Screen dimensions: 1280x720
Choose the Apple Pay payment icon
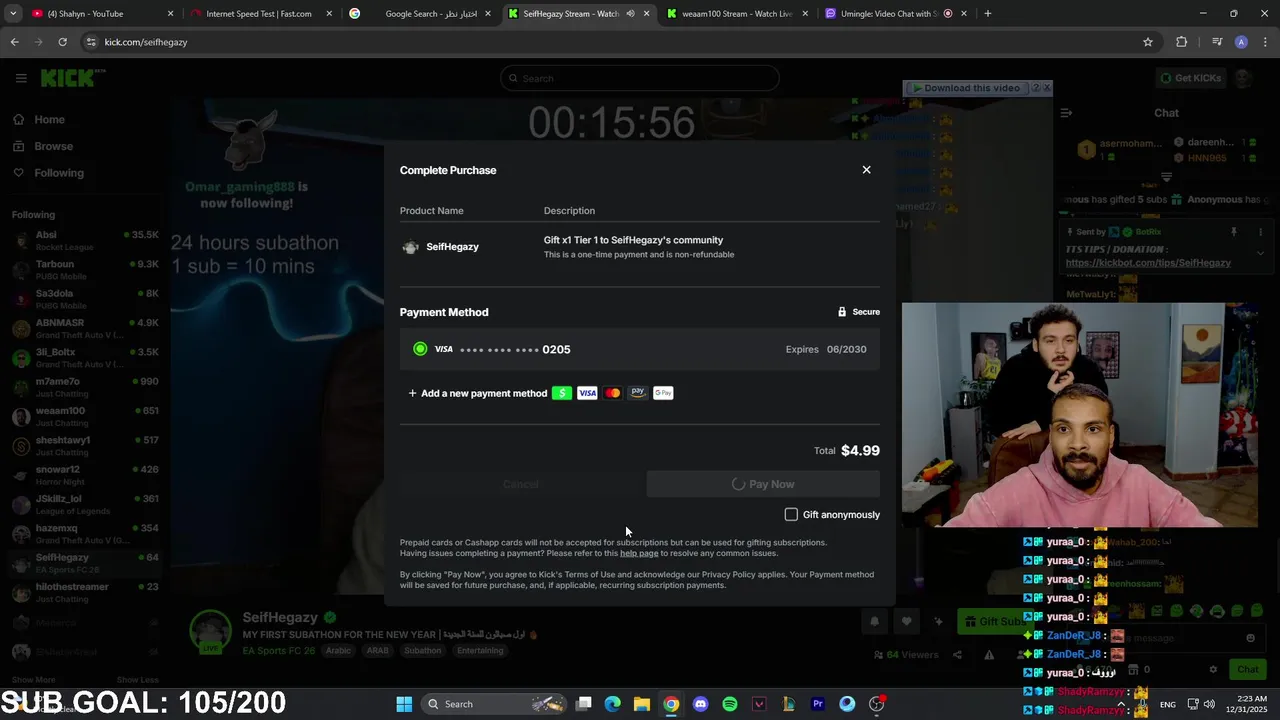pyautogui.click(x=638, y=393)
